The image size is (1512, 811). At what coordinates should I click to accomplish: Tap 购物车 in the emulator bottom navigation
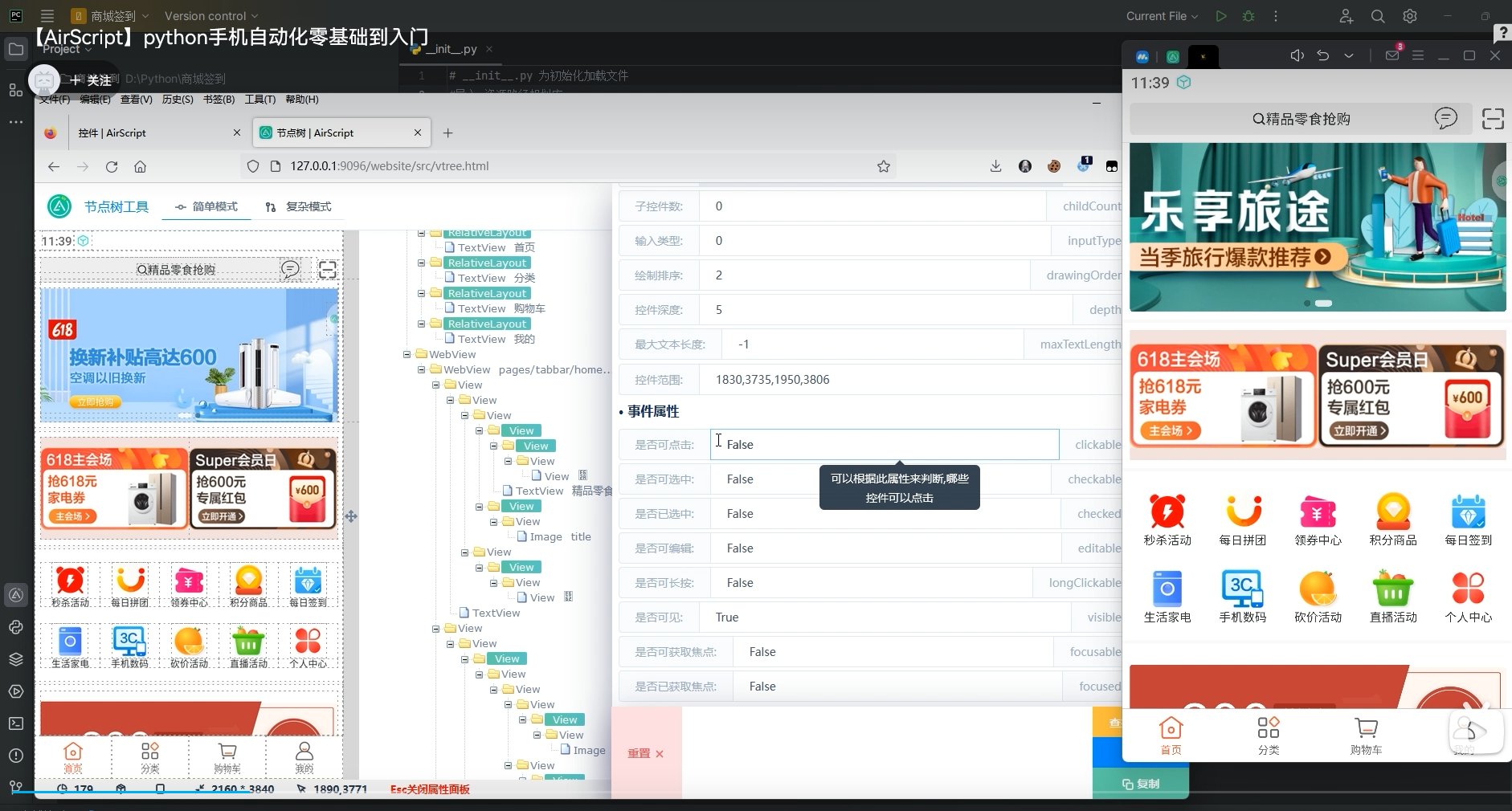[1366, 736]
